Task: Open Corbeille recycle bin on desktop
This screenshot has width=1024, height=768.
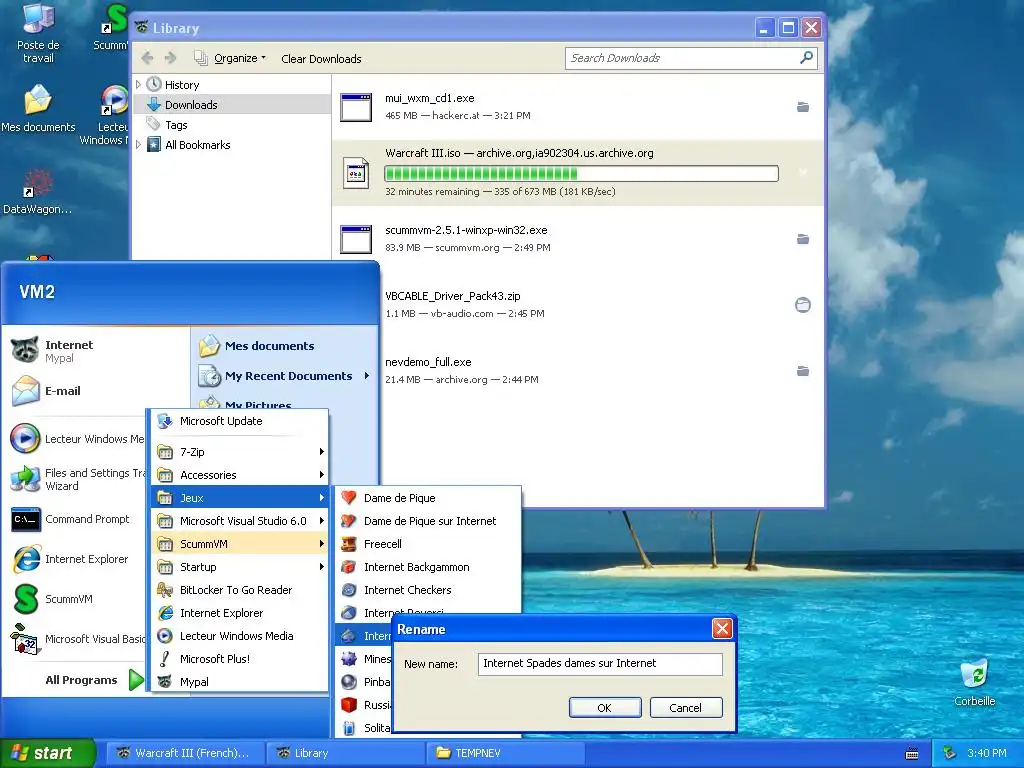Action: point(974,683)
